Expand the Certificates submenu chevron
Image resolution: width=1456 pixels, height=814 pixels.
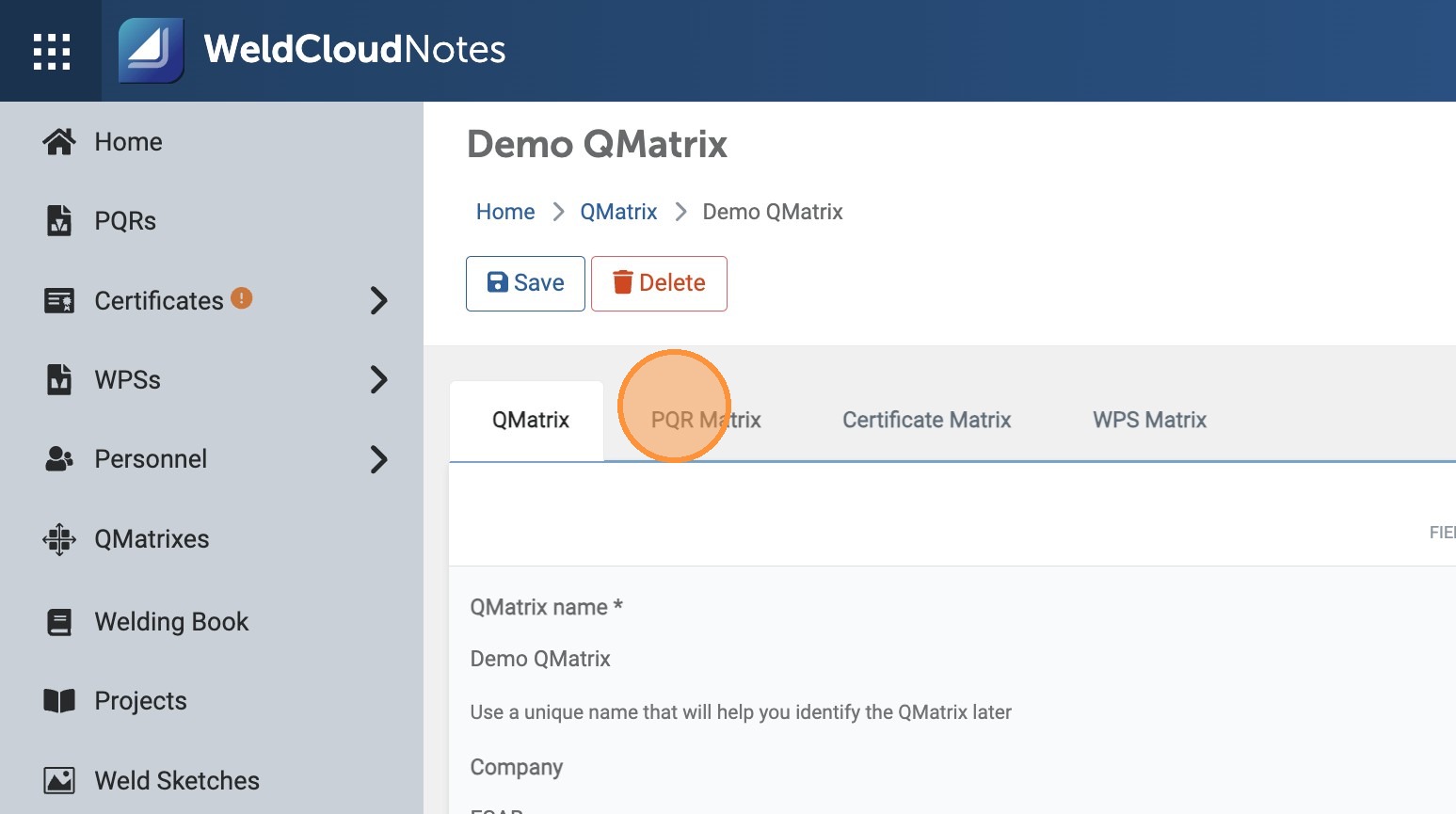378,301
